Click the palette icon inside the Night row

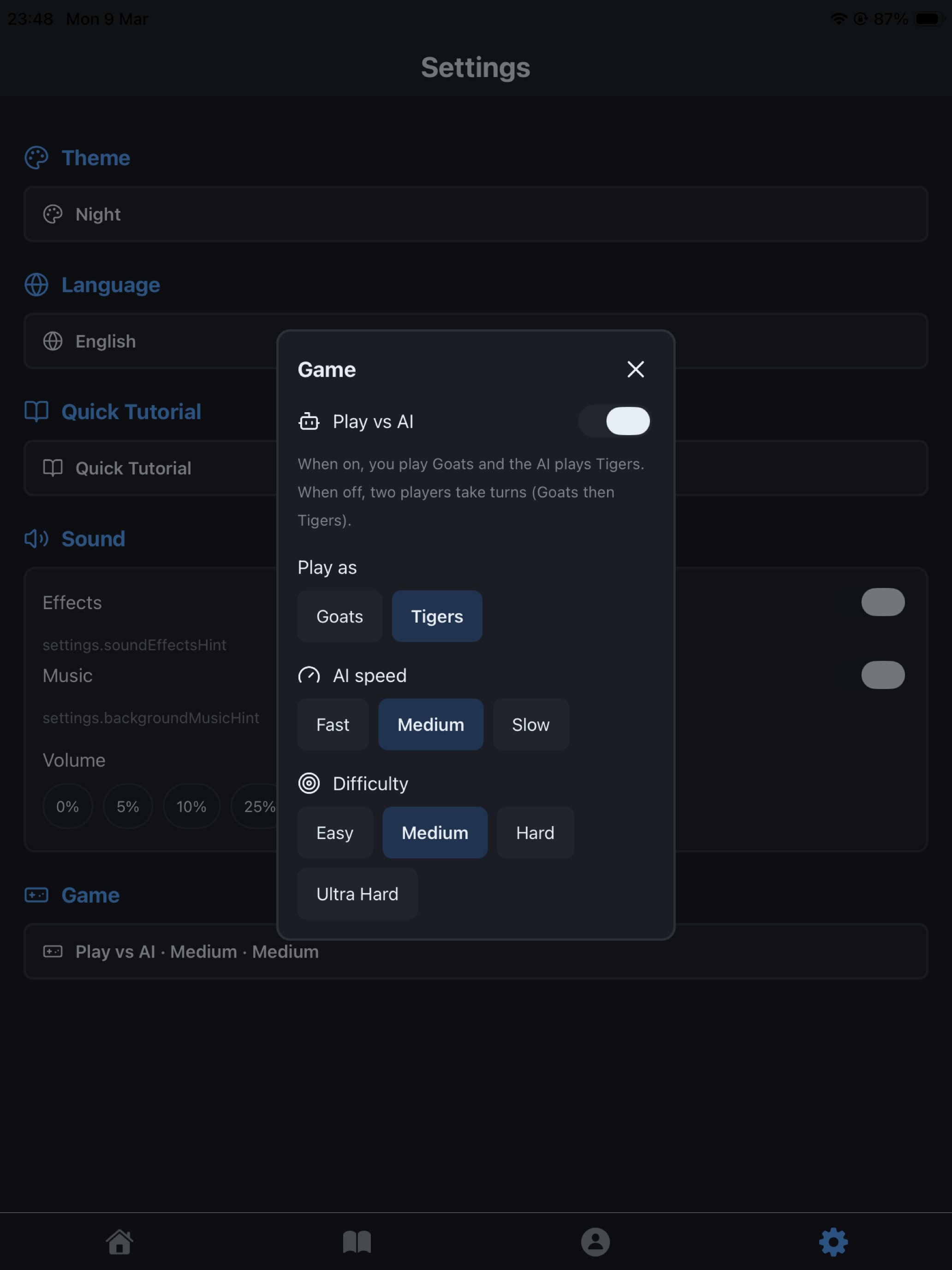[53, 214]
